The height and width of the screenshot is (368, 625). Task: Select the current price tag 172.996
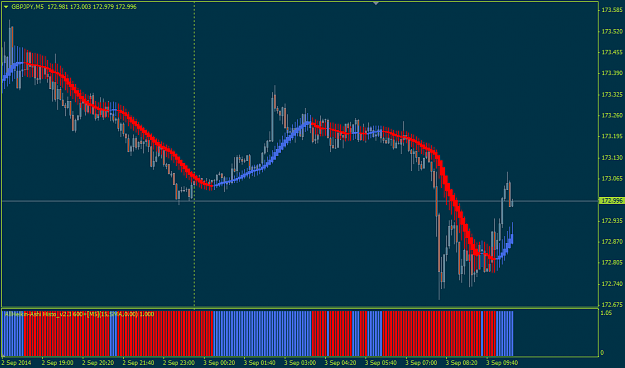click(x=612, y=201)
